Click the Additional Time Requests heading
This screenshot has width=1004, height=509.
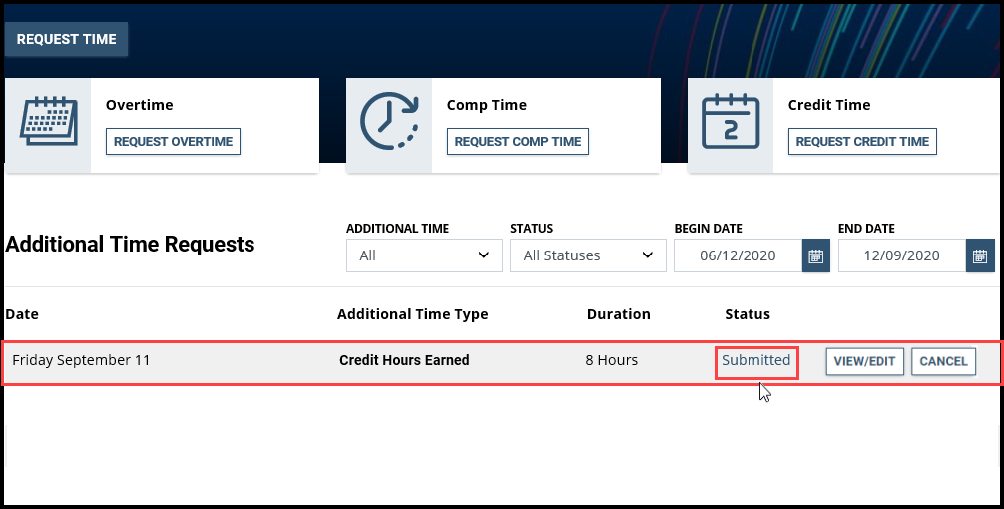130,245
